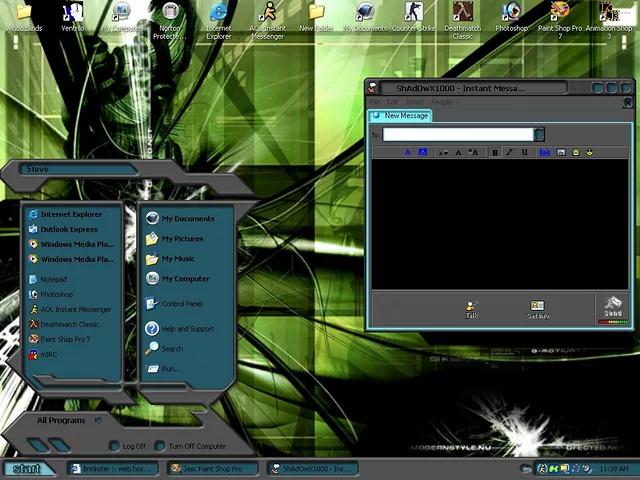Open the To field dropdown arrow
The height and width of the screenshot is (480, 640).
click(539, 134)
